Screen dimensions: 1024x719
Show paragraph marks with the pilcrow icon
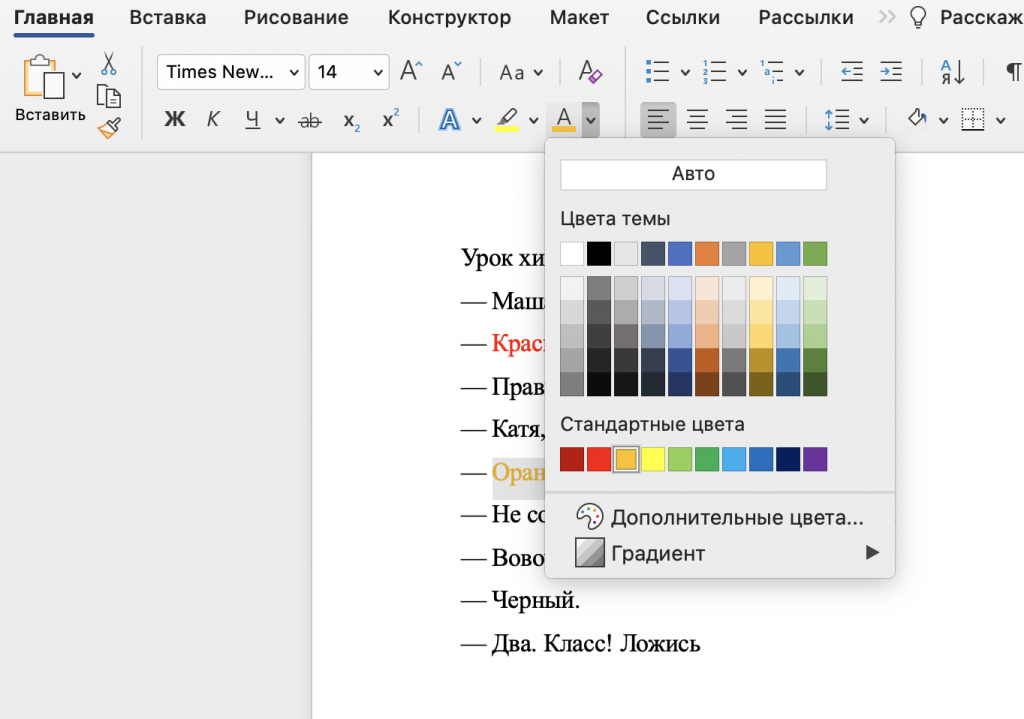tap(1014, 71)
